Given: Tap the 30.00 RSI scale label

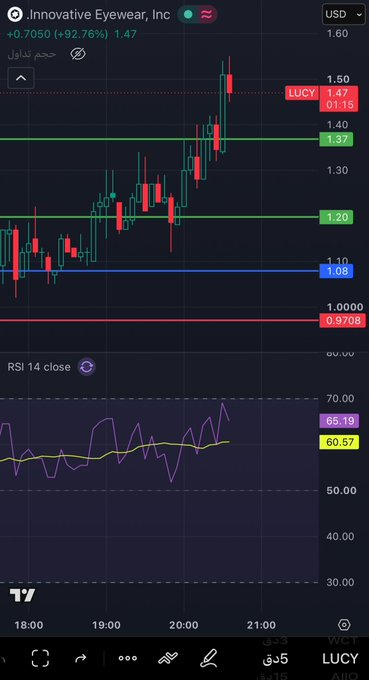Looking at the screenshot, I should click(340, 582).
